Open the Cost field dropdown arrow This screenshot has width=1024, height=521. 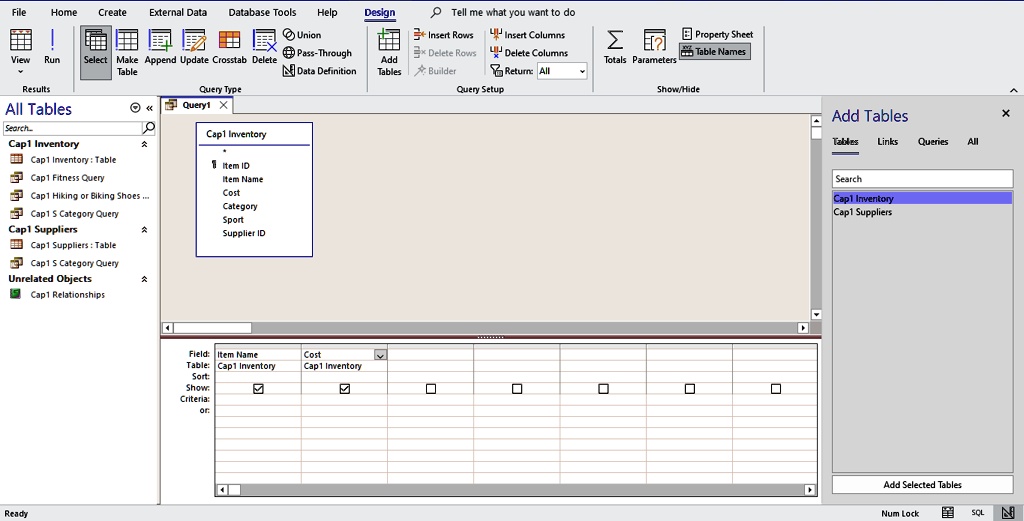click(x=380, y=355)
